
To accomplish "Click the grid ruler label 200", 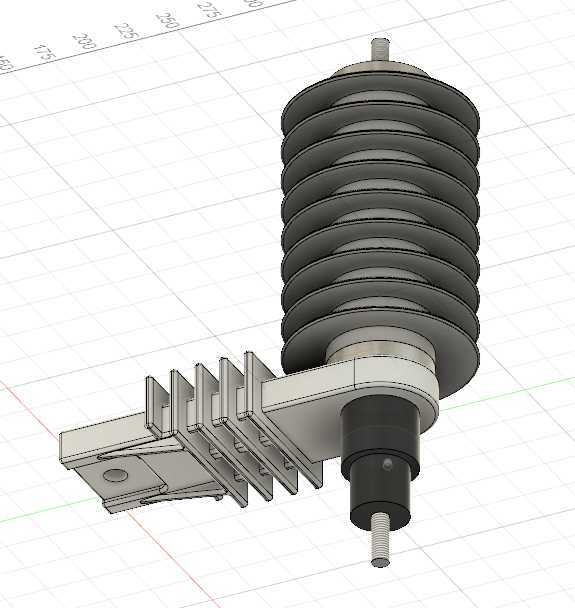I will point(84,41).
